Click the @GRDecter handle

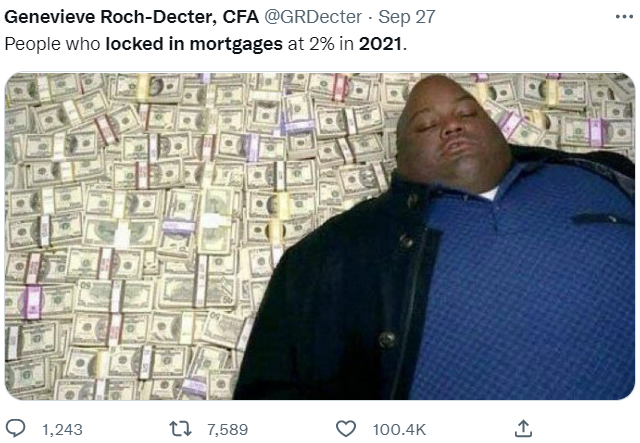(313, 17)
